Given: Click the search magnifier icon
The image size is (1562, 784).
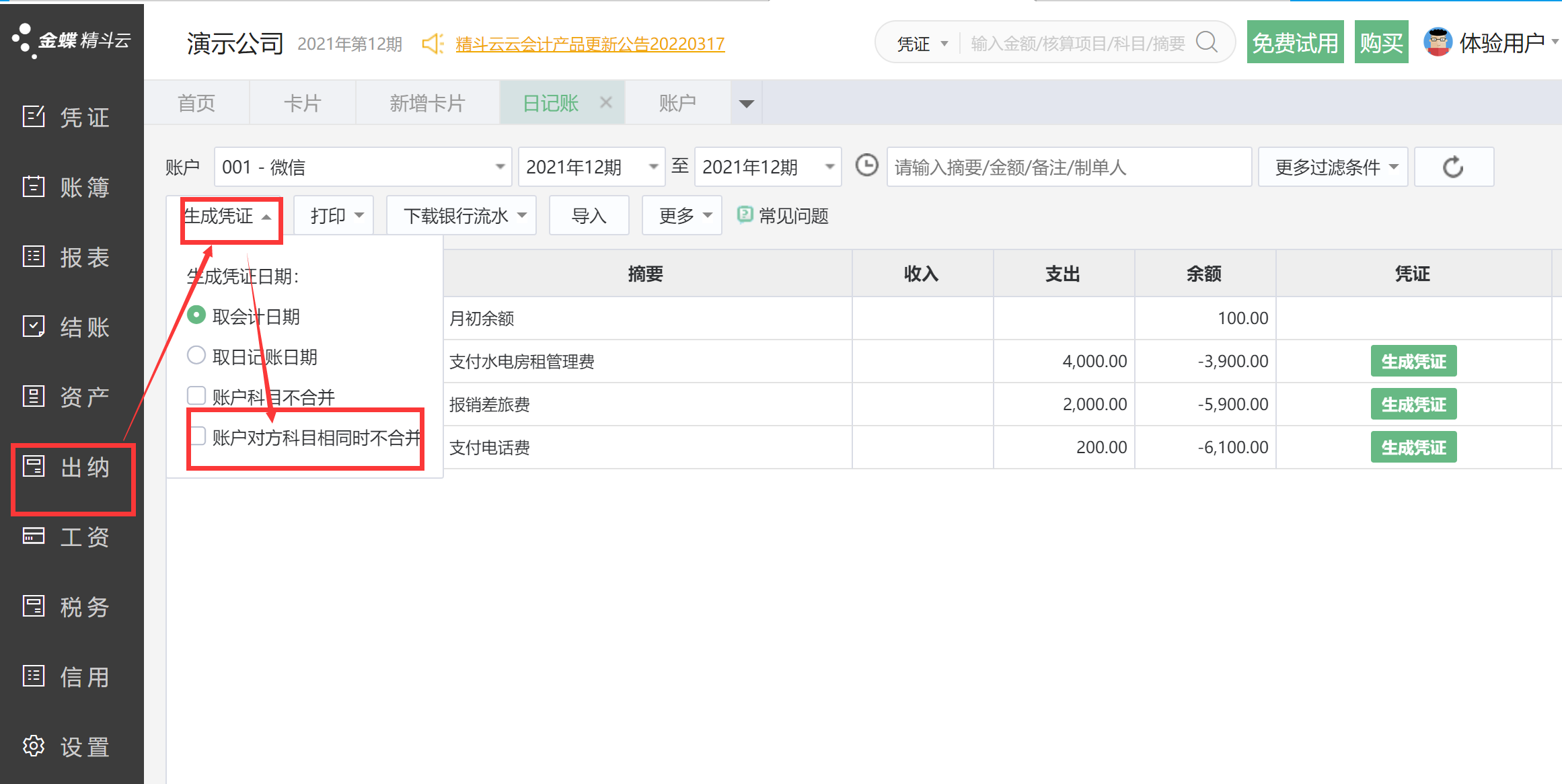Looking at the screenshot, I should pyautogui.click(x=1207, y=43).
